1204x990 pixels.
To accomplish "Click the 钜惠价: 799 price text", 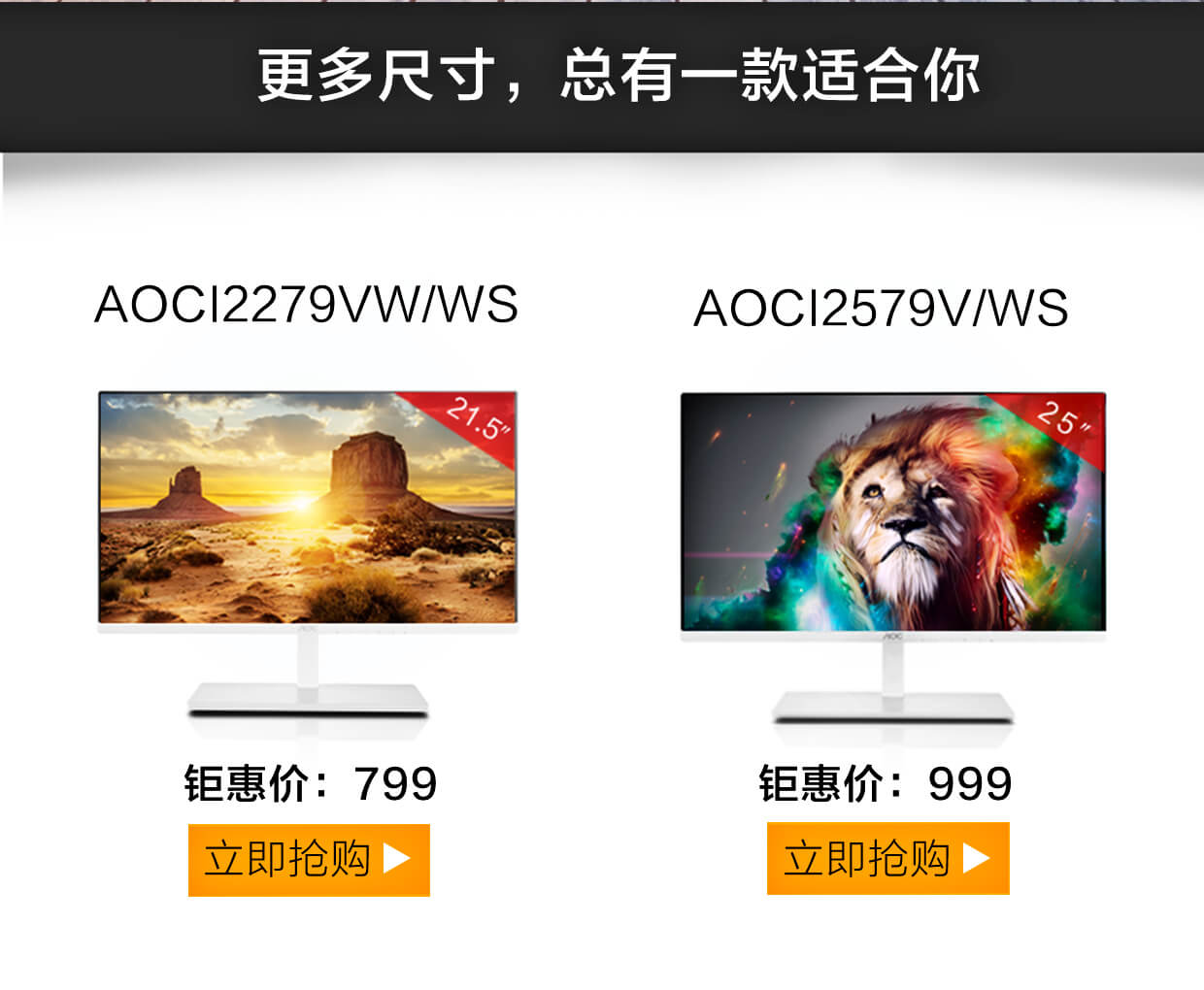I will pyautogui.click(x=311, y=783).
